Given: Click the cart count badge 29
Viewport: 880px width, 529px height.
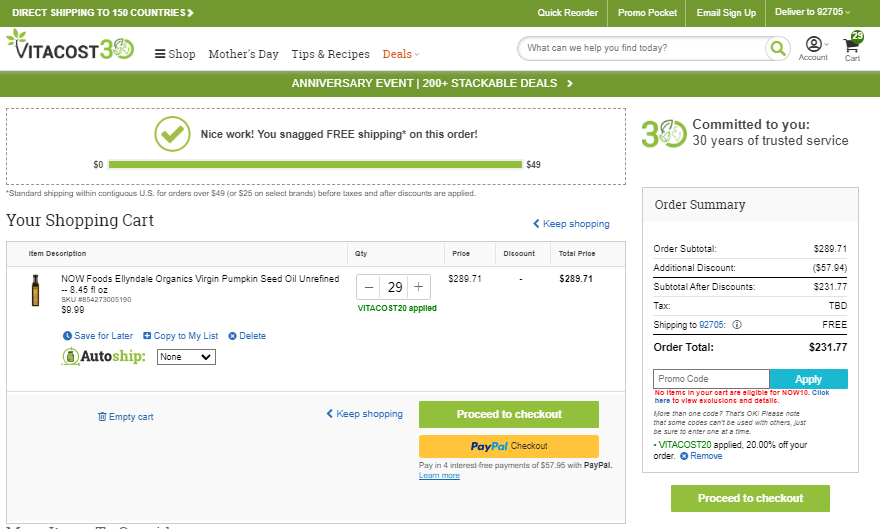Looking at the screenshot, I should pos(857,36).
